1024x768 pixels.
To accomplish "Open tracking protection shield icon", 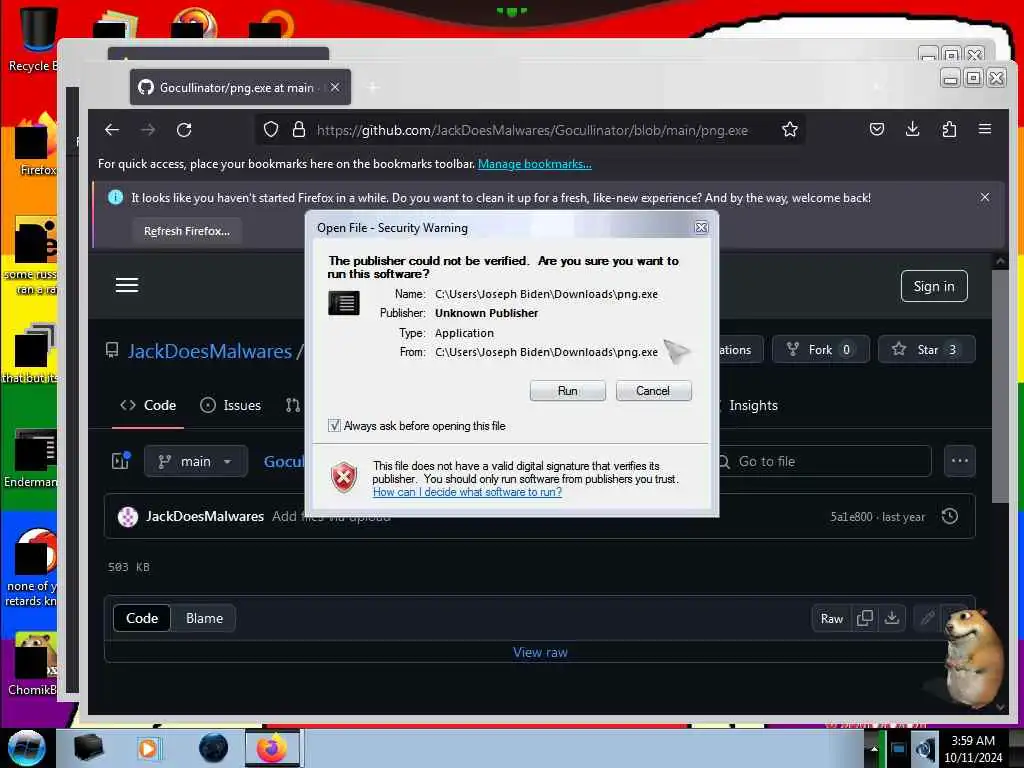I will click(271, 130).
